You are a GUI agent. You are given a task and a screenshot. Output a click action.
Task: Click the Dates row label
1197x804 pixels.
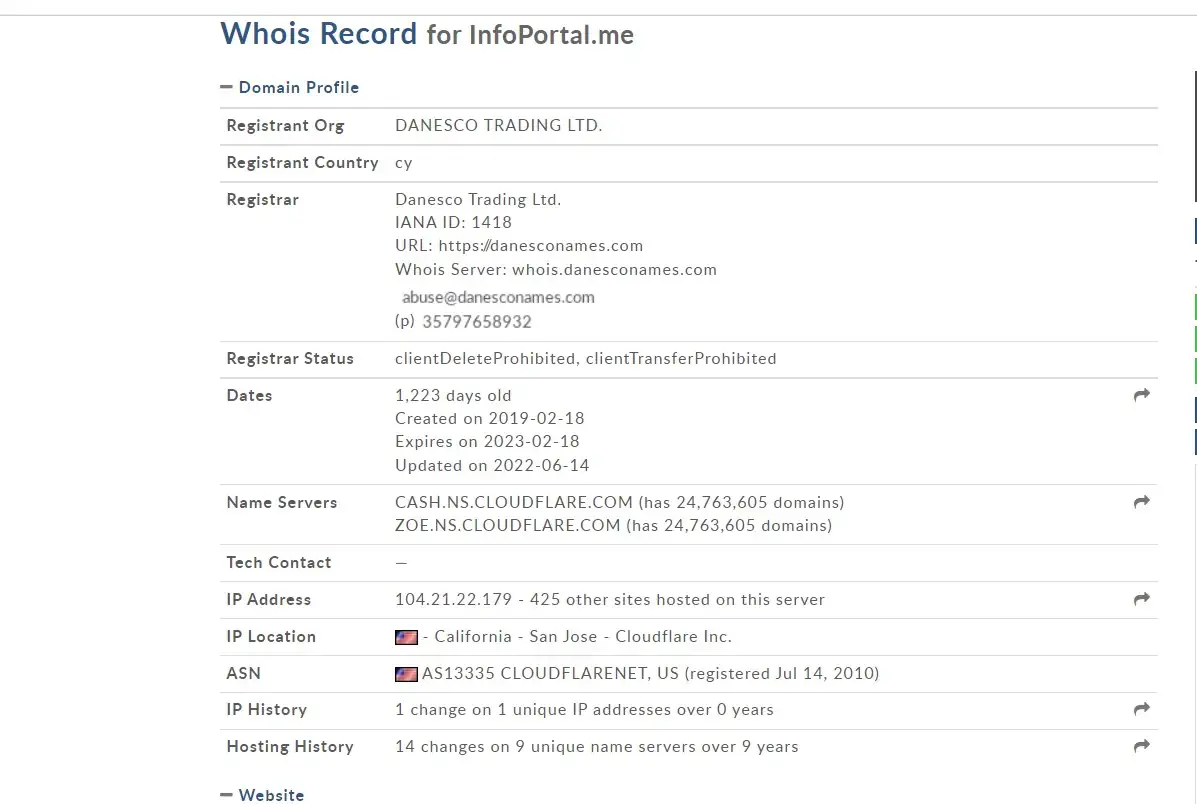250,396
